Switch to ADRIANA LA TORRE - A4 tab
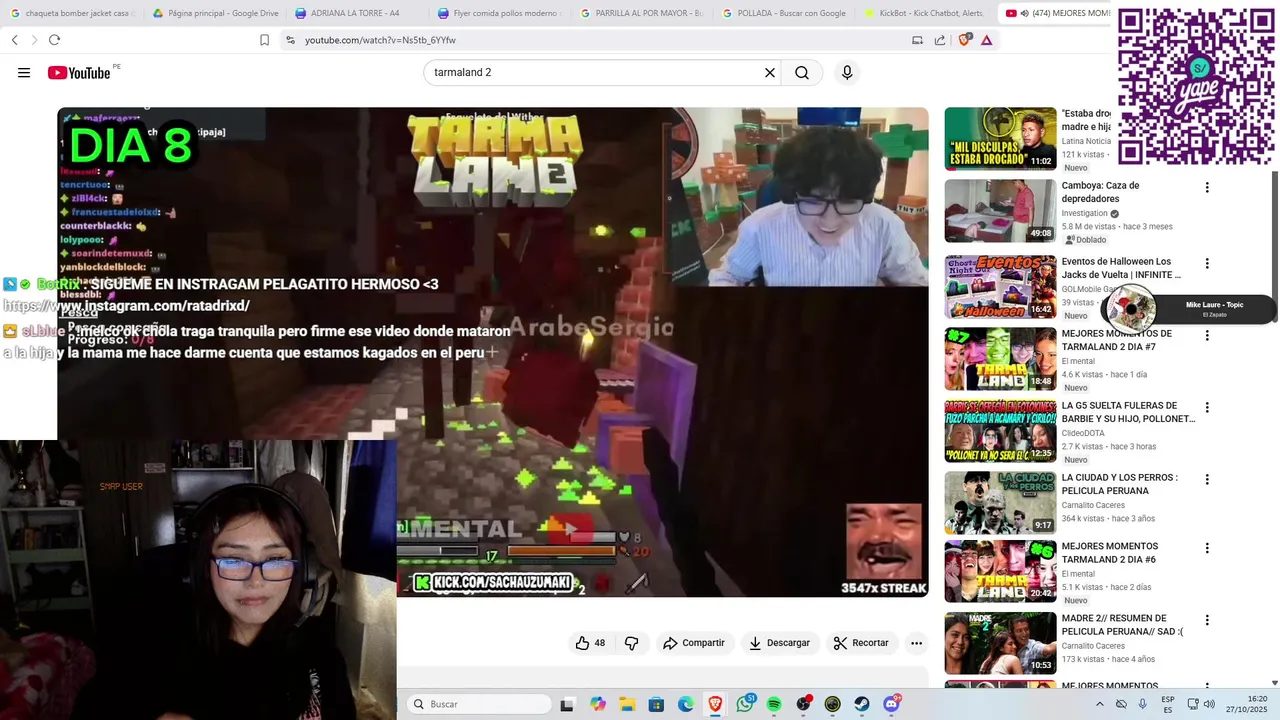Image resolution: width=1280 pixels, height=720 pixels. click(x=358, y=13)
